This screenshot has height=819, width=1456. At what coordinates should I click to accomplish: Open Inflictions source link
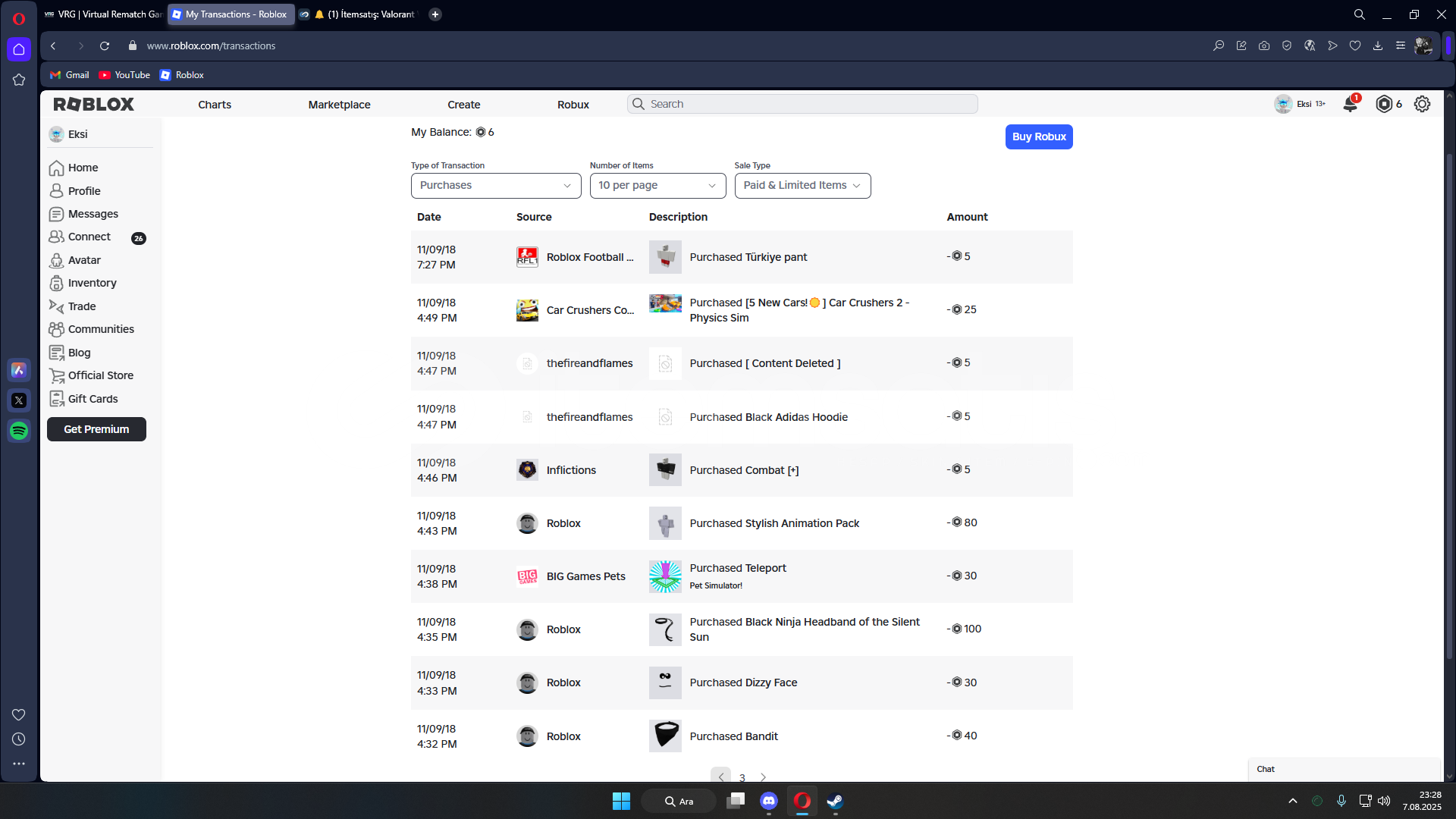tap(571, 470)
